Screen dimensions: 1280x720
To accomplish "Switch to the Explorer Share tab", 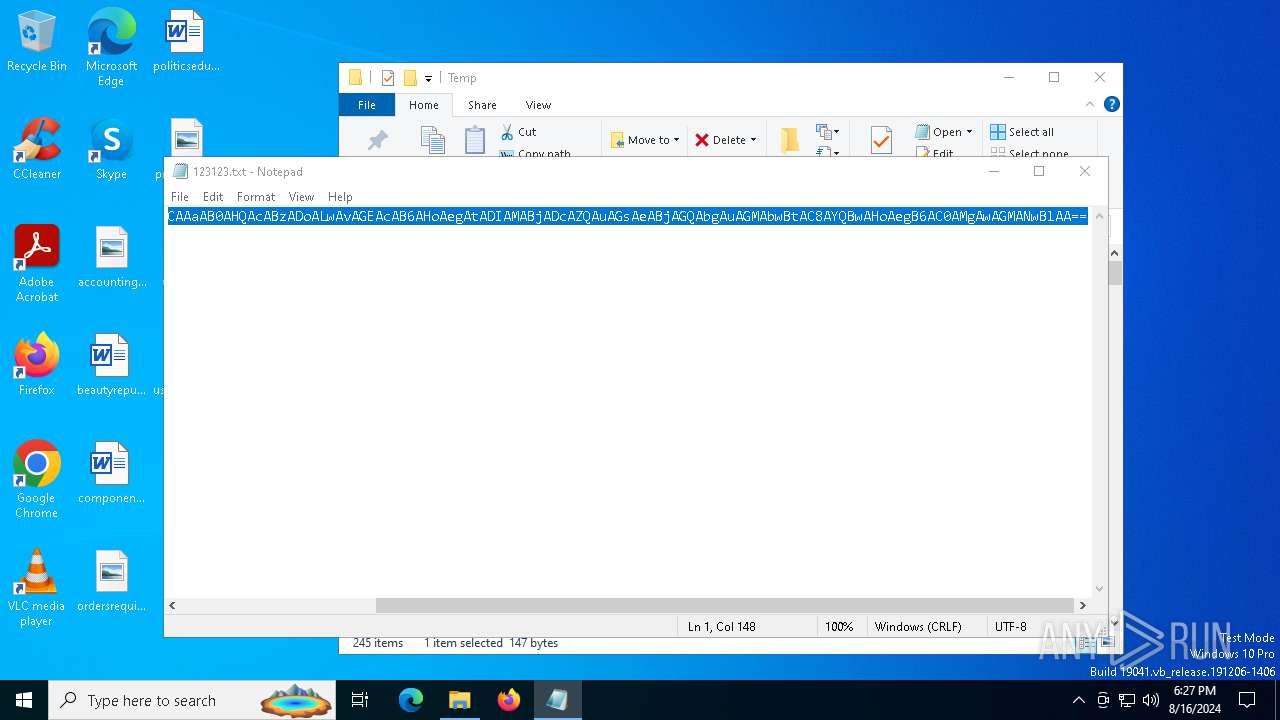I will [x=482, y=105].
